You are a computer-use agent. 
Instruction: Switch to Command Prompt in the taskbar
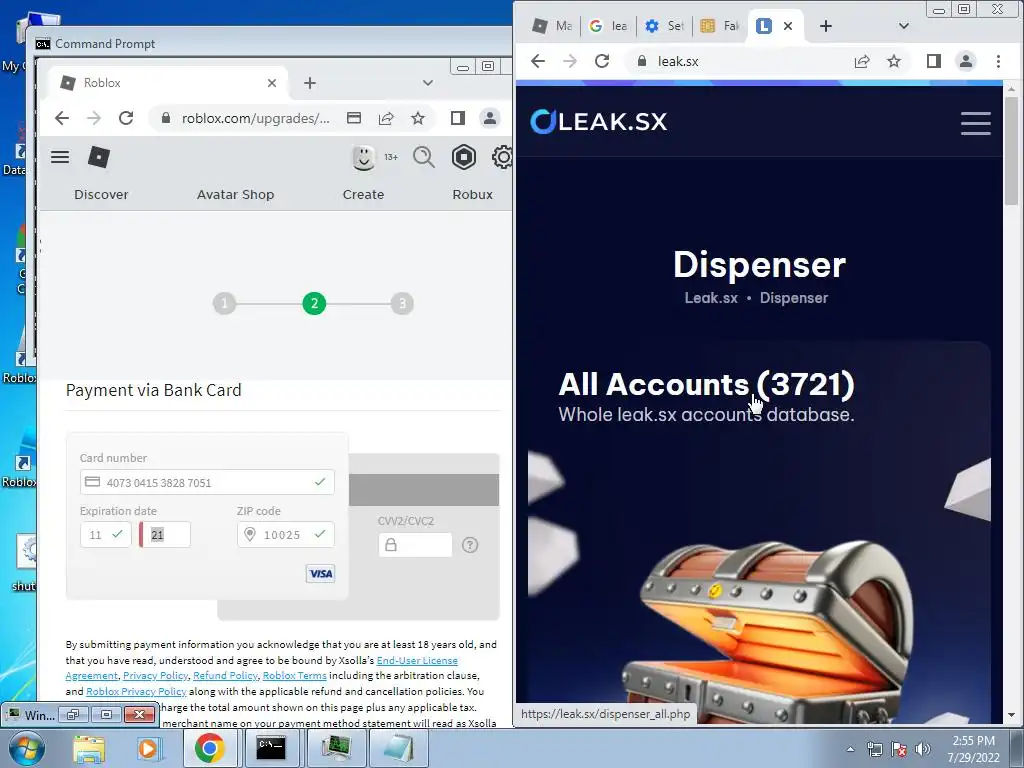(270, 748)
